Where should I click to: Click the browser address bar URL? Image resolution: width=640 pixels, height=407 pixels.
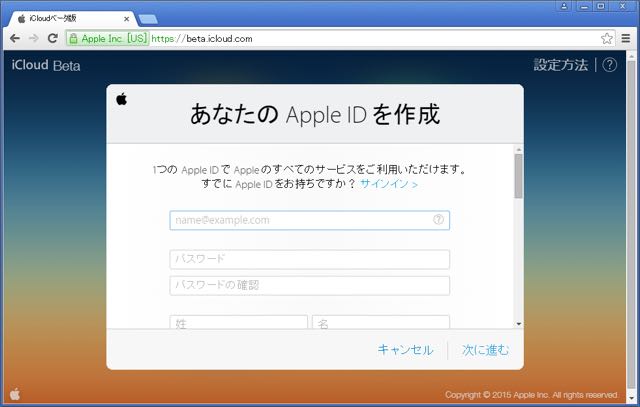click(202, 39)
